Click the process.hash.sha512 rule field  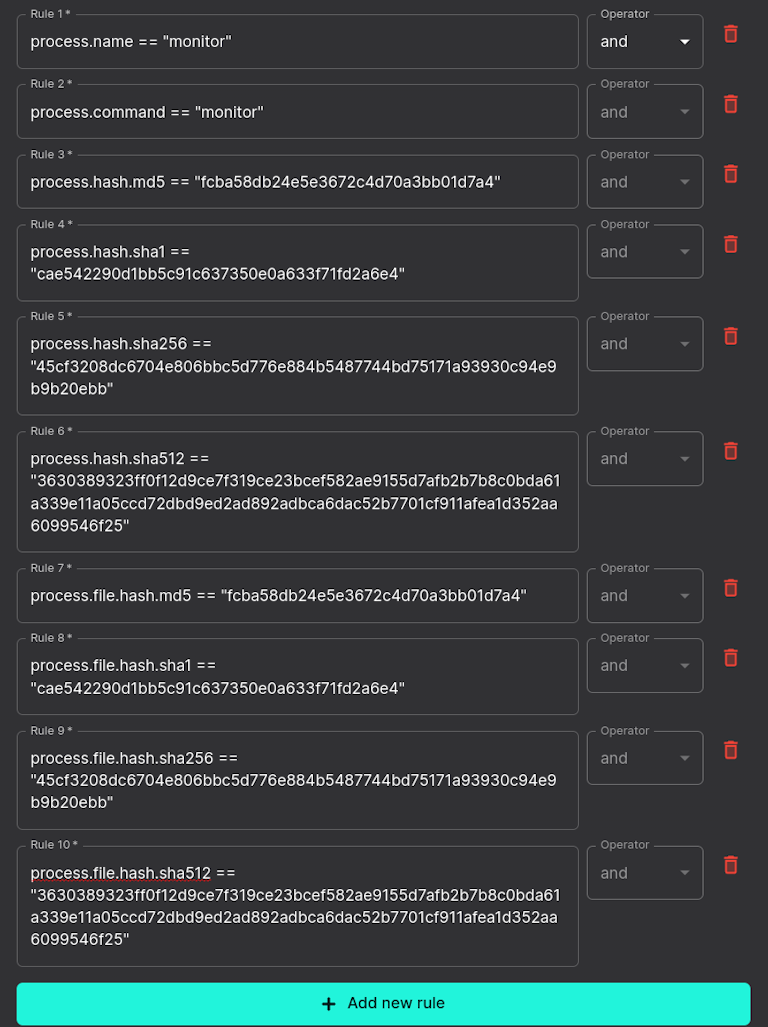(296, 490)
